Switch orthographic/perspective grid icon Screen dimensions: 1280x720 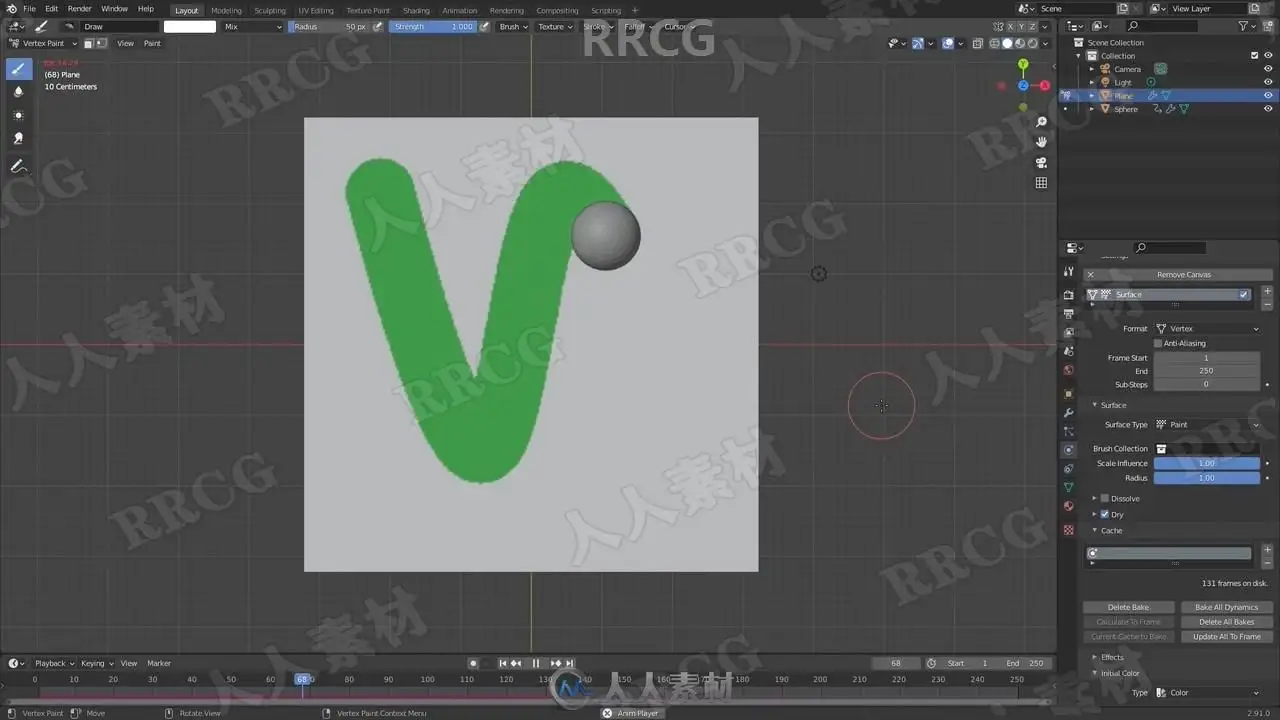pyautogui.click(x=1041, y=183)
